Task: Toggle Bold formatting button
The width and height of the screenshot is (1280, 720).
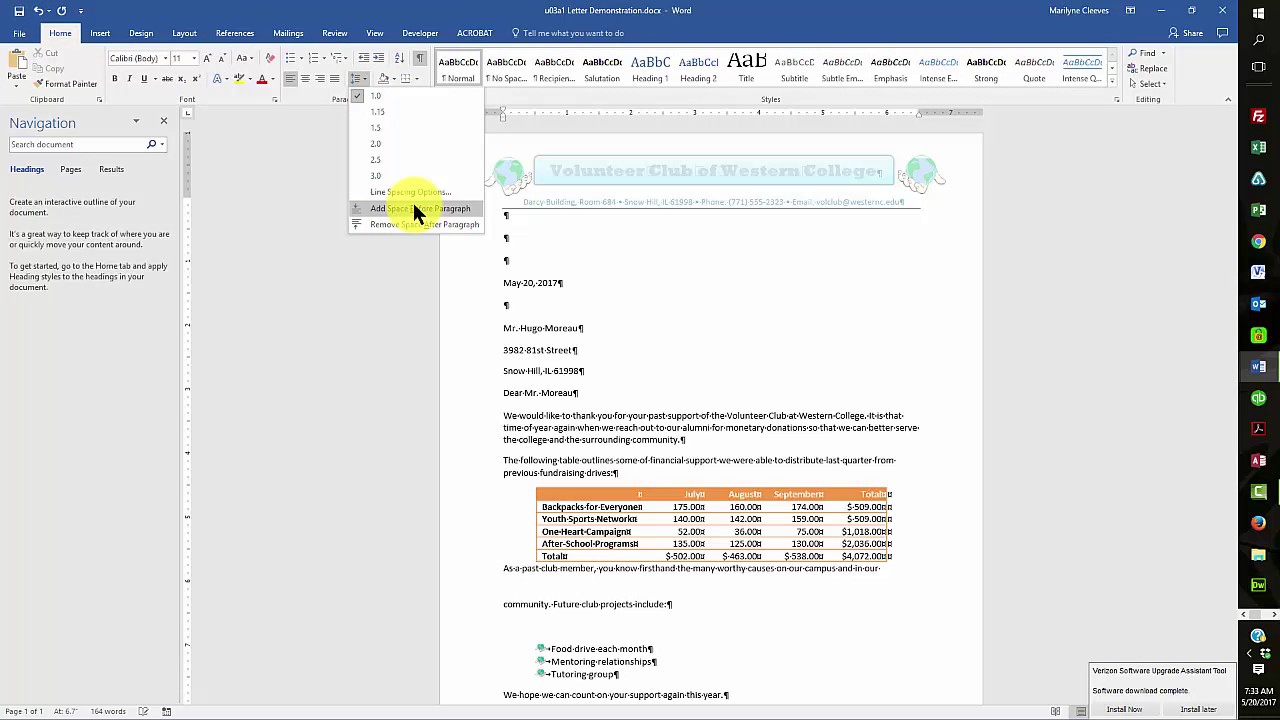Action: coord(115,79)
